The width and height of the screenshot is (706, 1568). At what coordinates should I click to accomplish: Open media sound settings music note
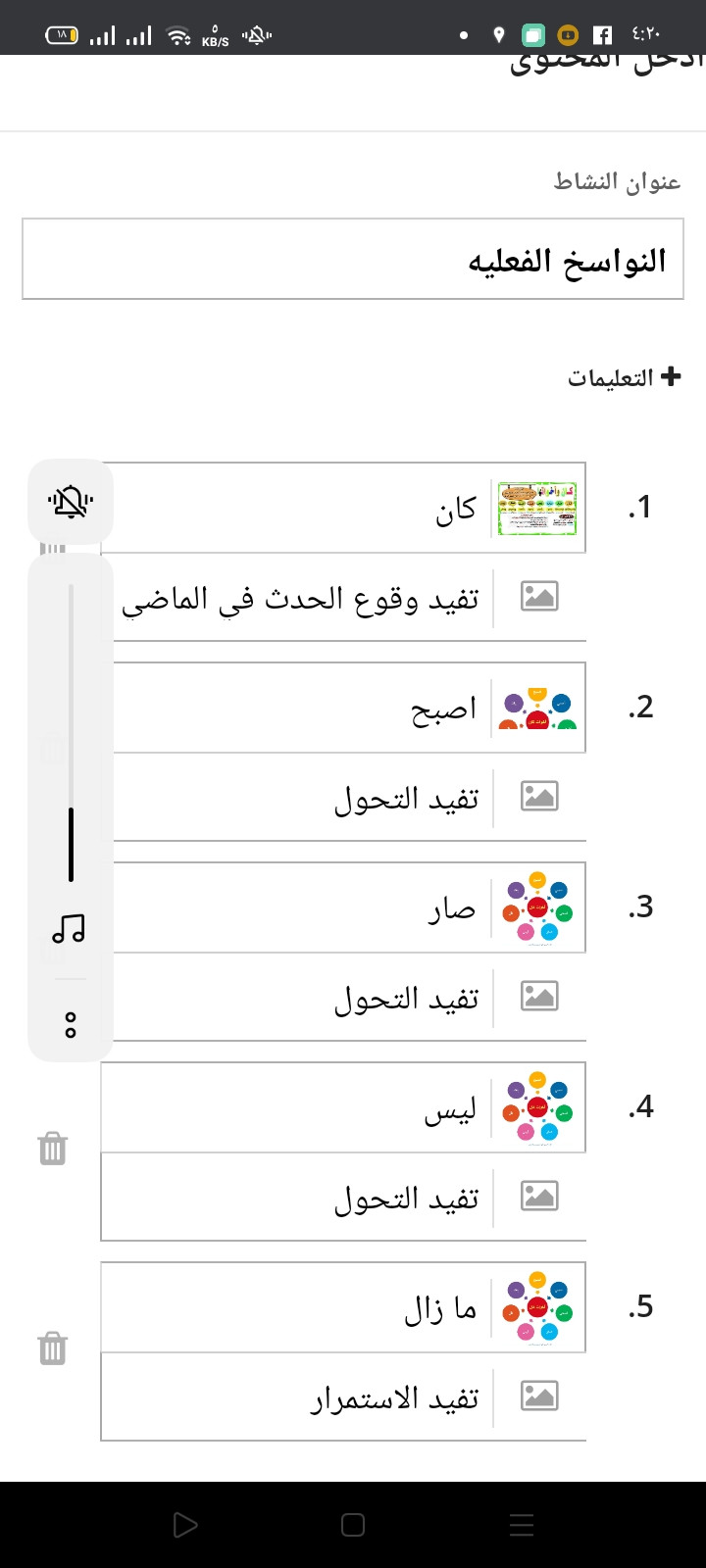(69, 928)
